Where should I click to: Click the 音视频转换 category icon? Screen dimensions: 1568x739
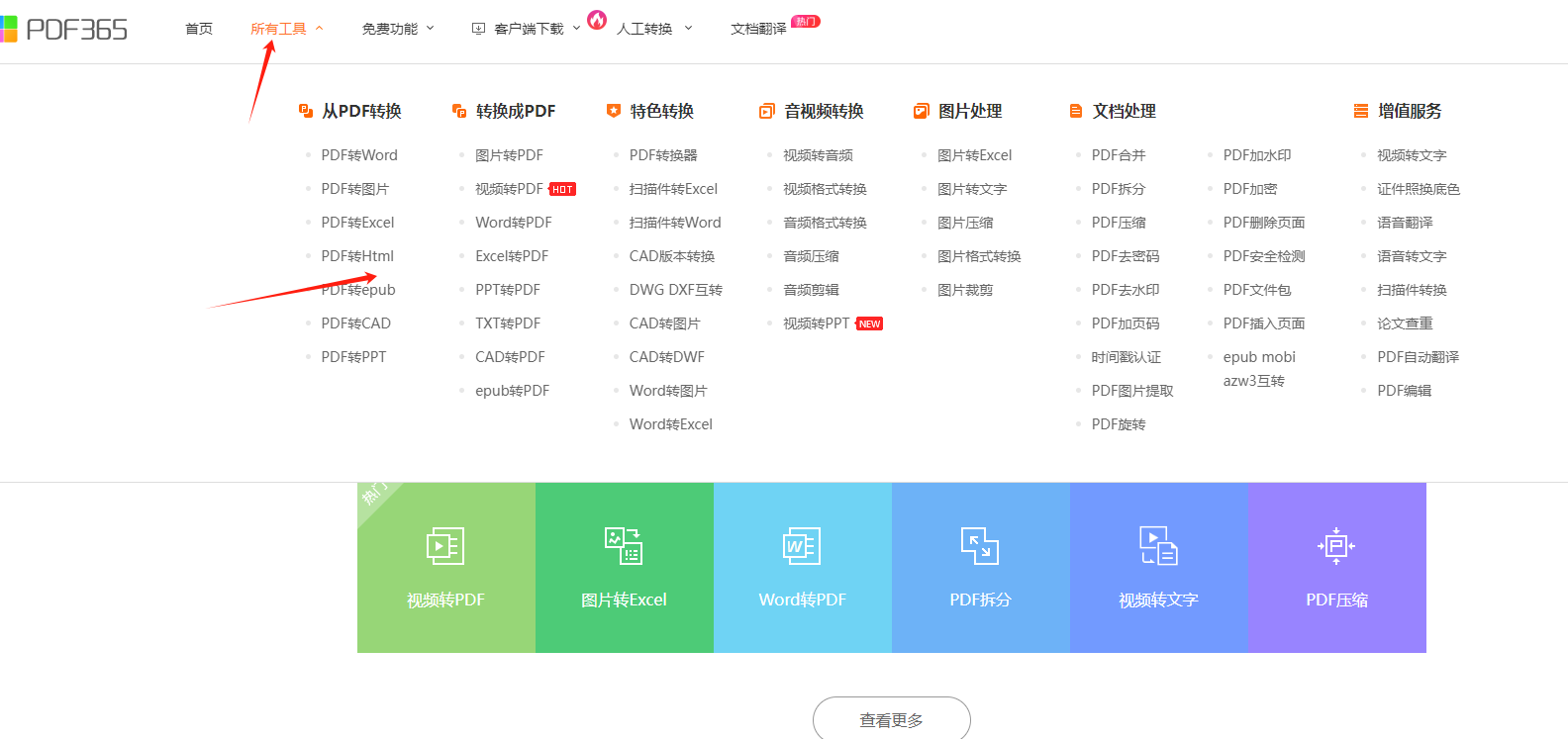pos(767,111)
